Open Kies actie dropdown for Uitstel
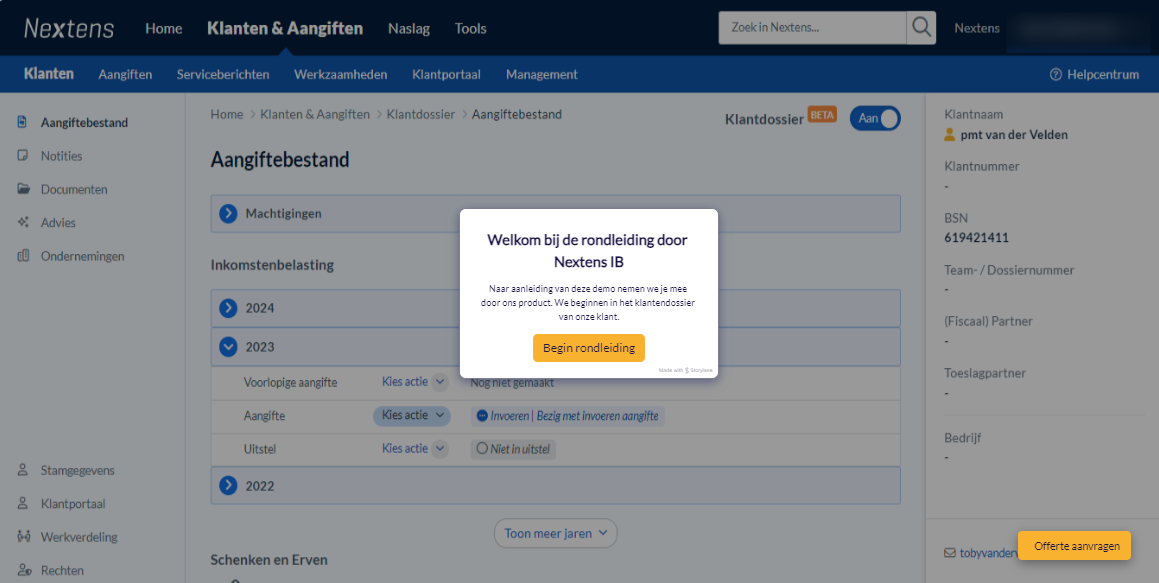This screenshot has width=1159, height=583. tap(415, 449)
